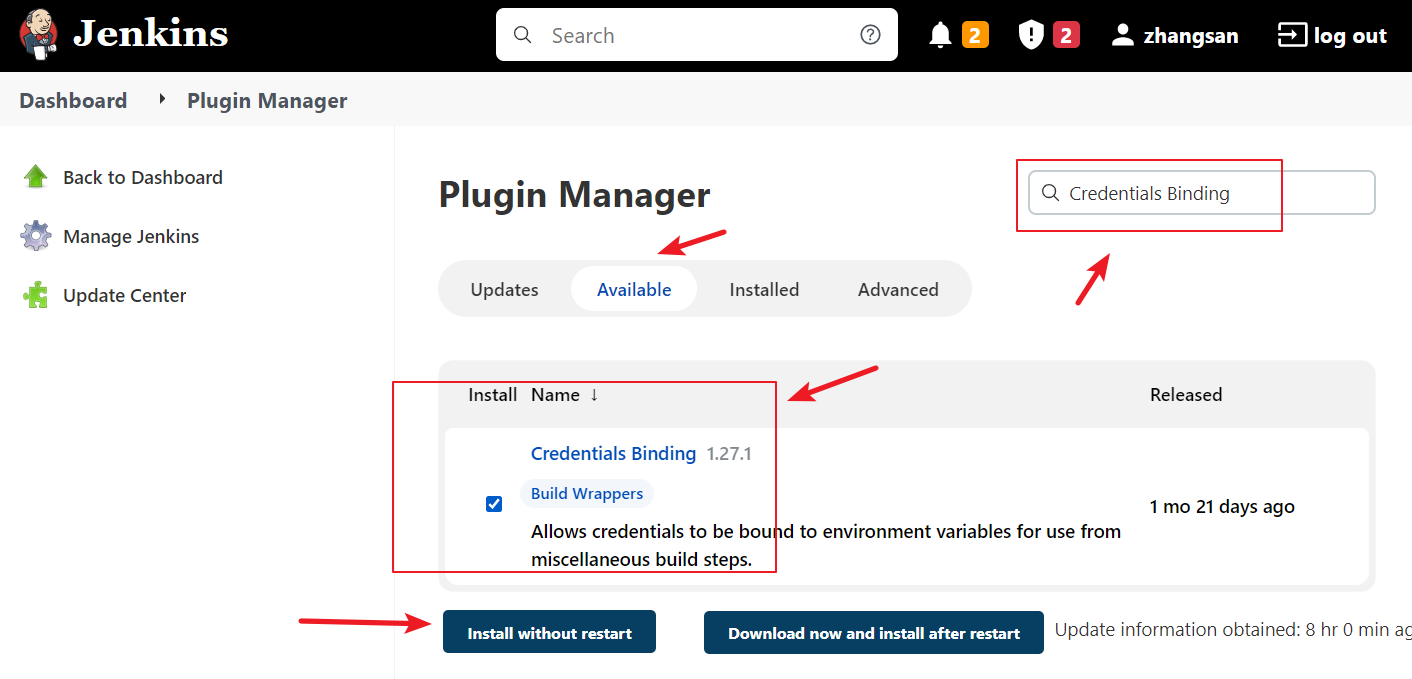
Task: Open the Plugin Manager breadcrumb
Action: [x=267, y=100]
